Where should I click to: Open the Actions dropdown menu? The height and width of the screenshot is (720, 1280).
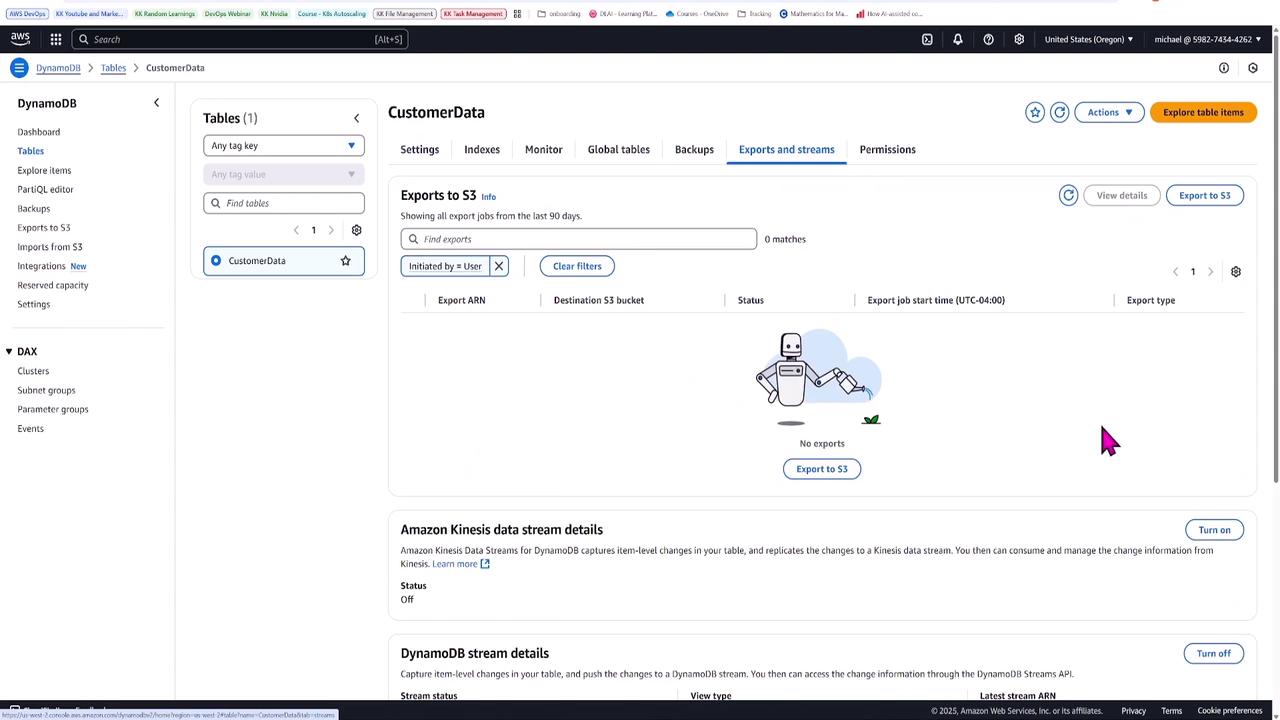(x=1110, y=112)
